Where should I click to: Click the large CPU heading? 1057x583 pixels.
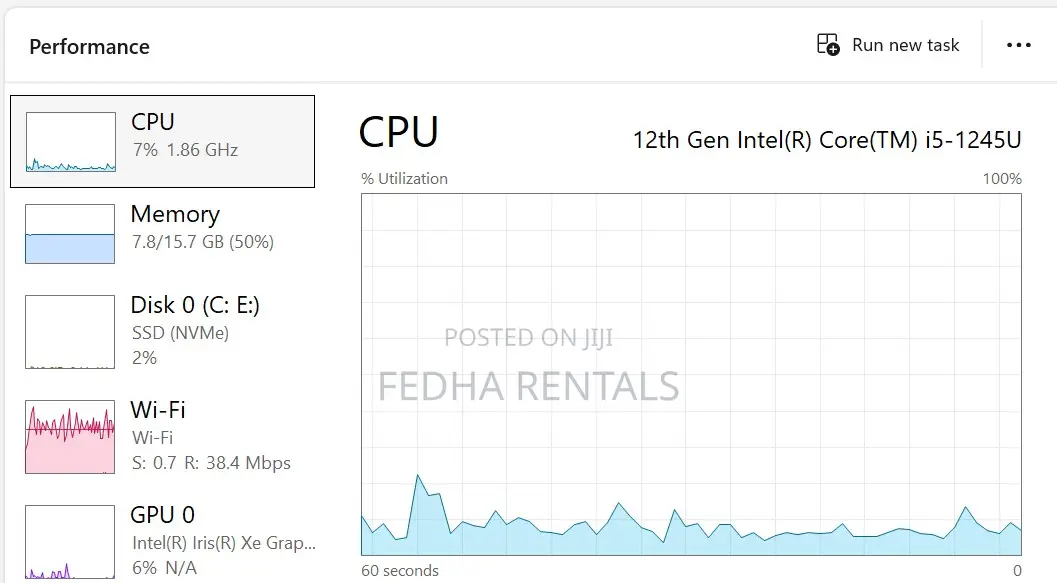[398, 131]
